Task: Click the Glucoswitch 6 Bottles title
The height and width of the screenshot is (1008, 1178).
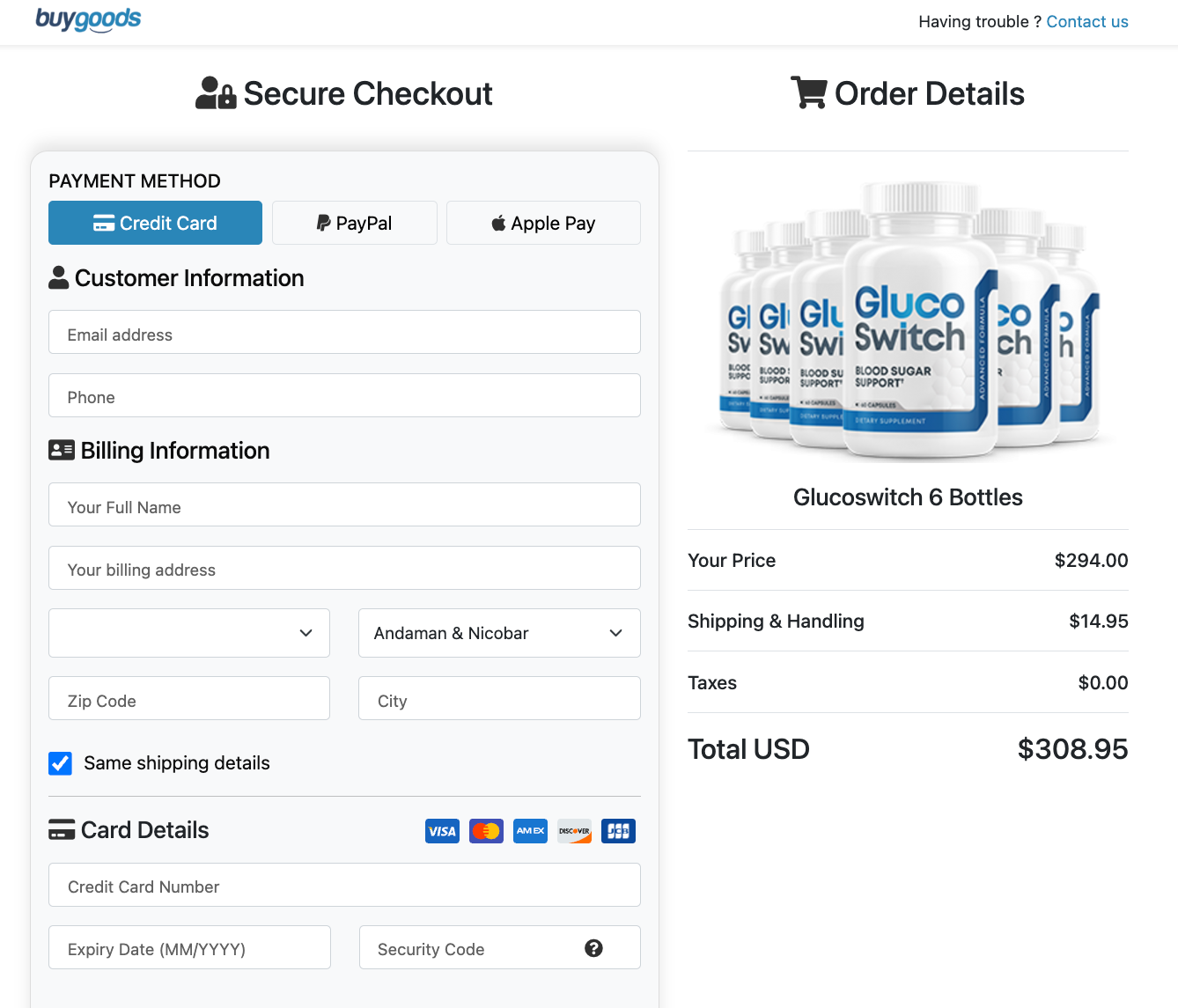Action: coord(908,497)
